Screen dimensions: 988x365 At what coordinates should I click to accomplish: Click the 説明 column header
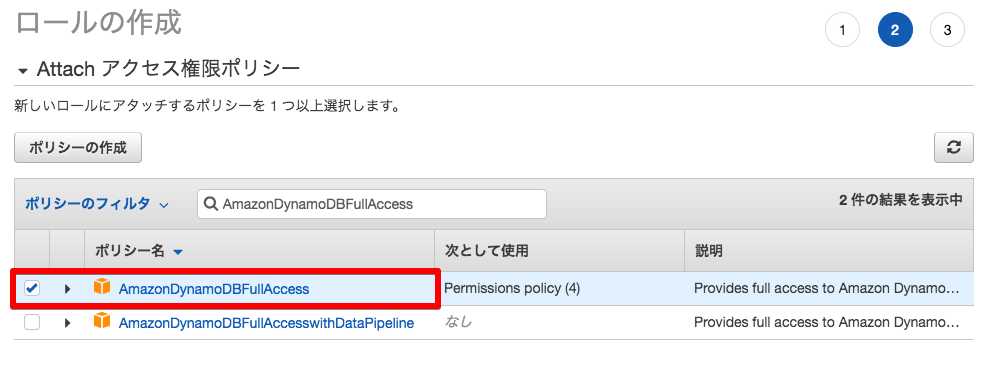(x=829, y=251)
